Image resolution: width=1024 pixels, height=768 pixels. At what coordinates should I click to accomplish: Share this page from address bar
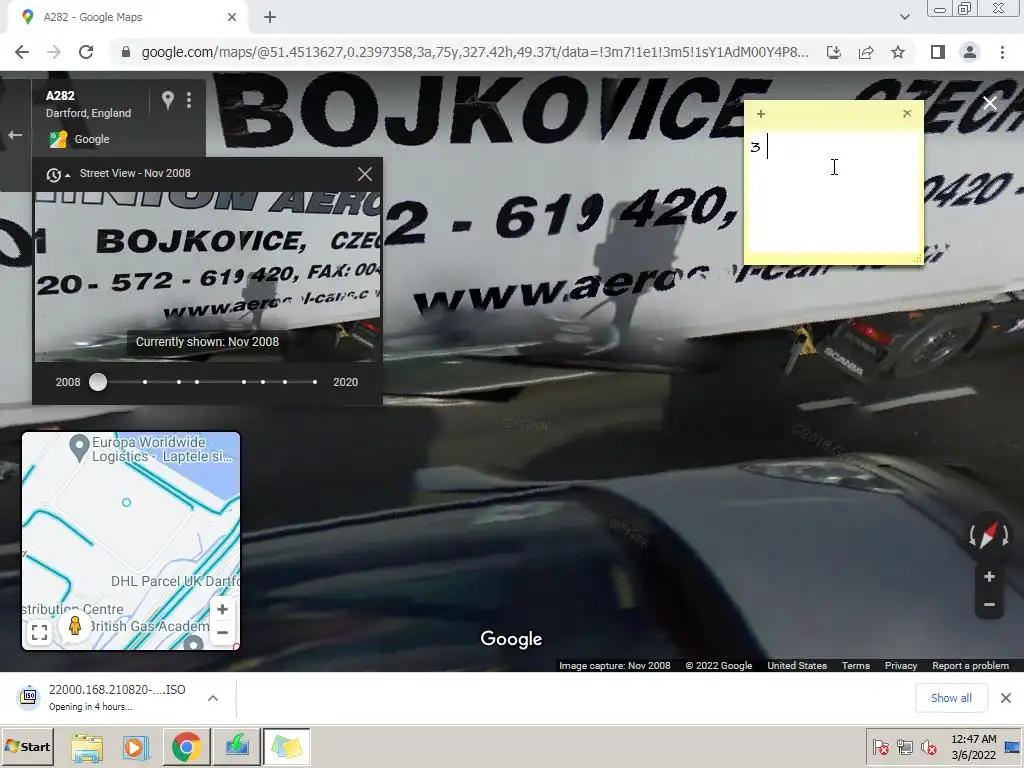866,52
